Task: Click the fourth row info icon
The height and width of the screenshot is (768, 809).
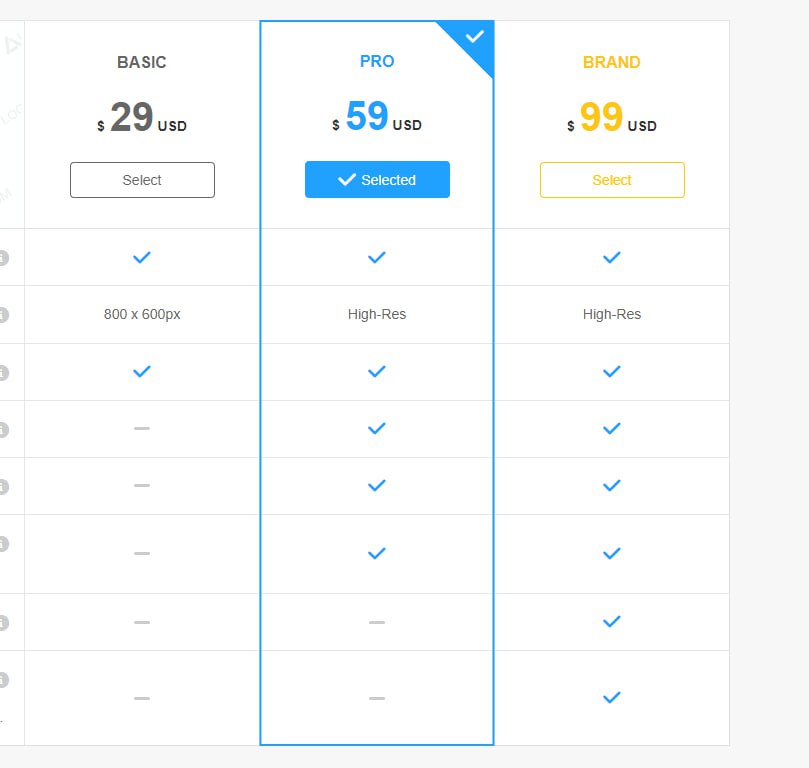Action: click(3, 430)
